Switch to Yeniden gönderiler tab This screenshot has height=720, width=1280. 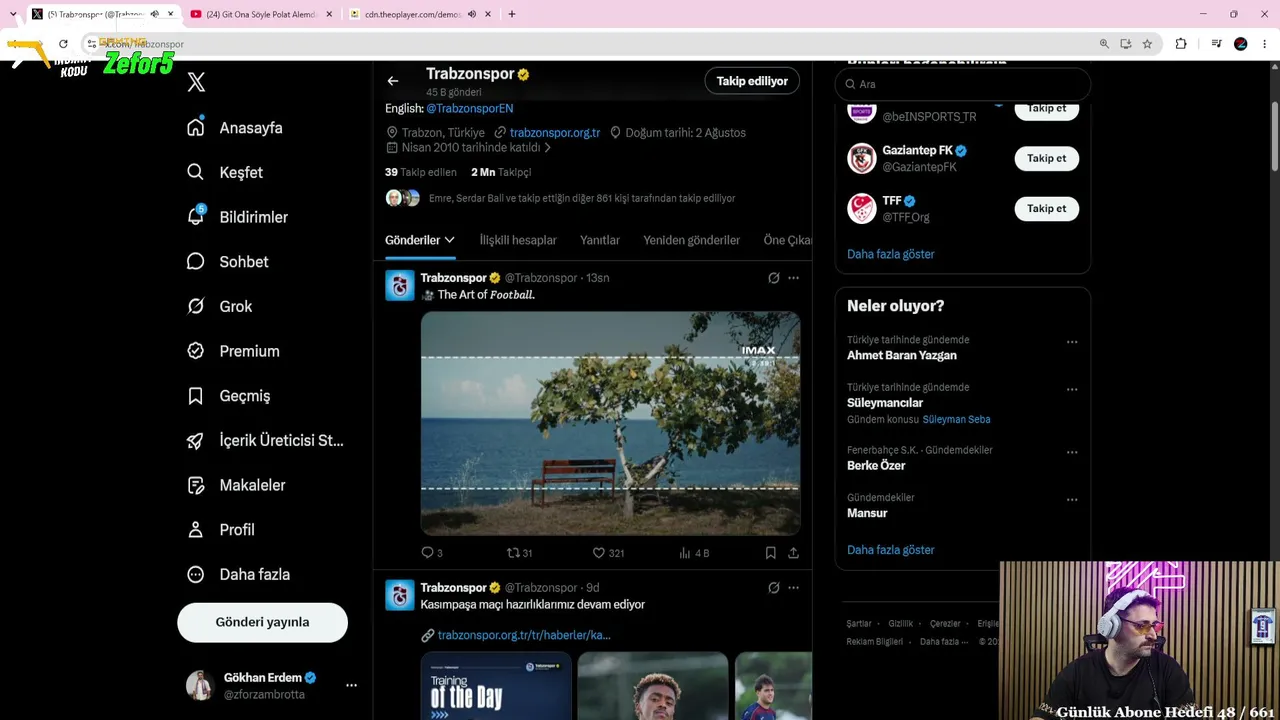pyautogui.click(x=692, y=240)
